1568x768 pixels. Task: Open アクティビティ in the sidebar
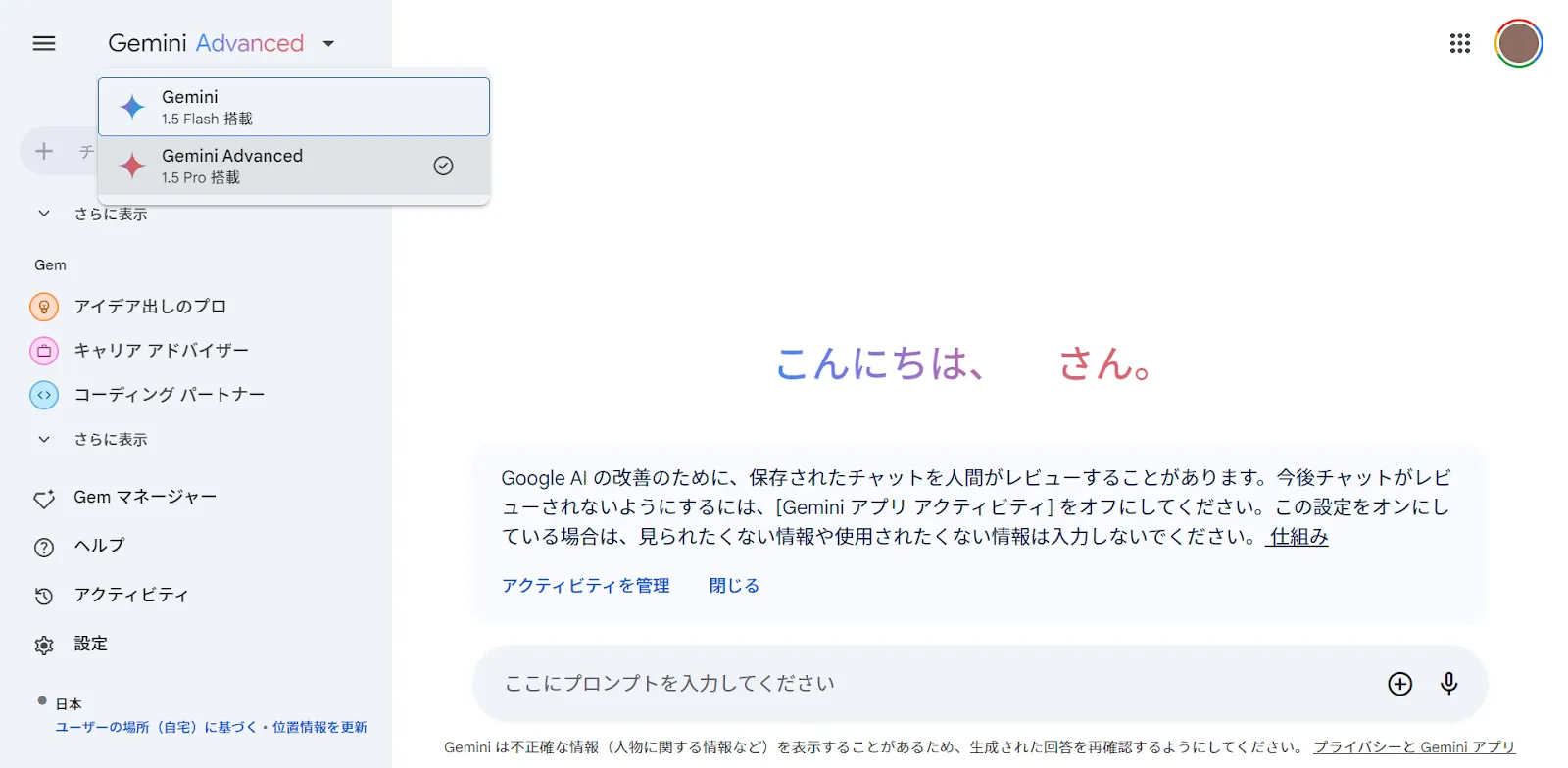pos(130,596)
